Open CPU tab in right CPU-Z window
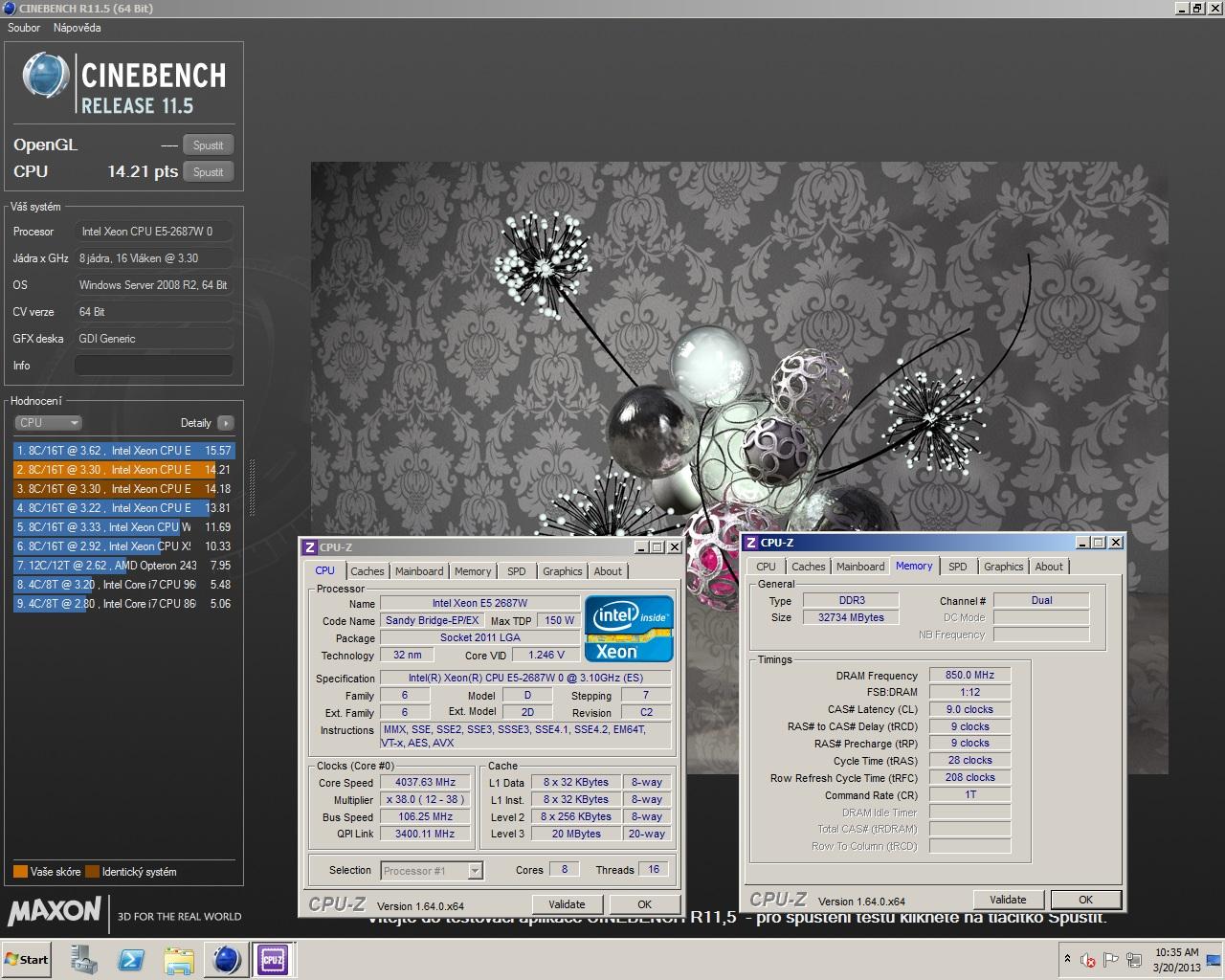 coord(766,567)
